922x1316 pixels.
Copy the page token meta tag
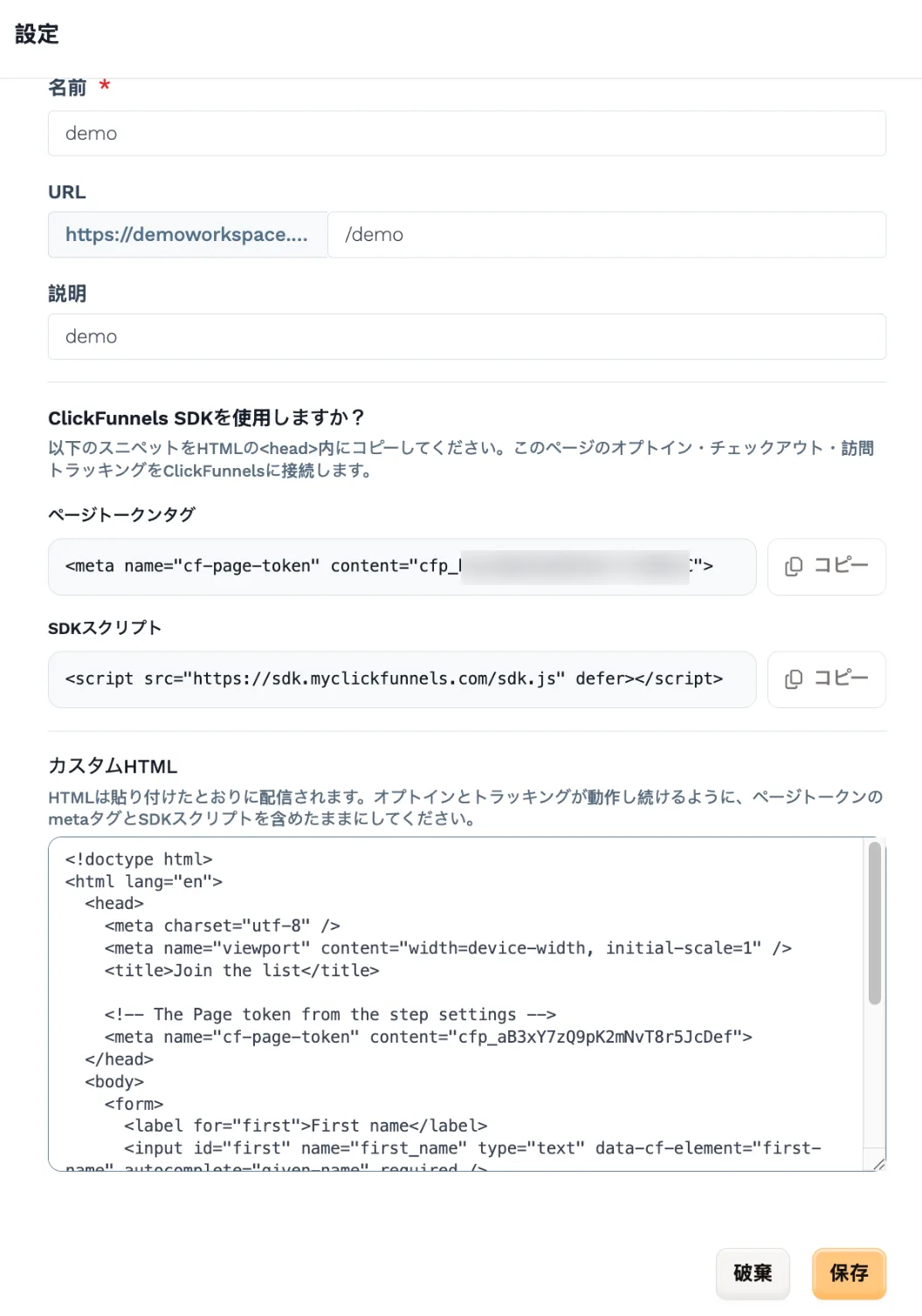827,567
